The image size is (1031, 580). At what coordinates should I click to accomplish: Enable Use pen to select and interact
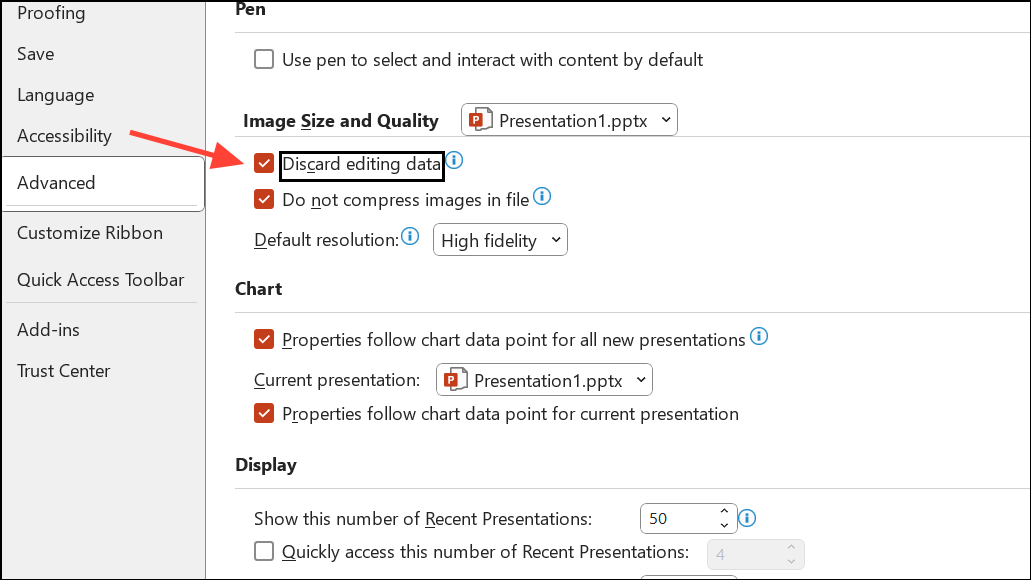(x=264, y=60)
